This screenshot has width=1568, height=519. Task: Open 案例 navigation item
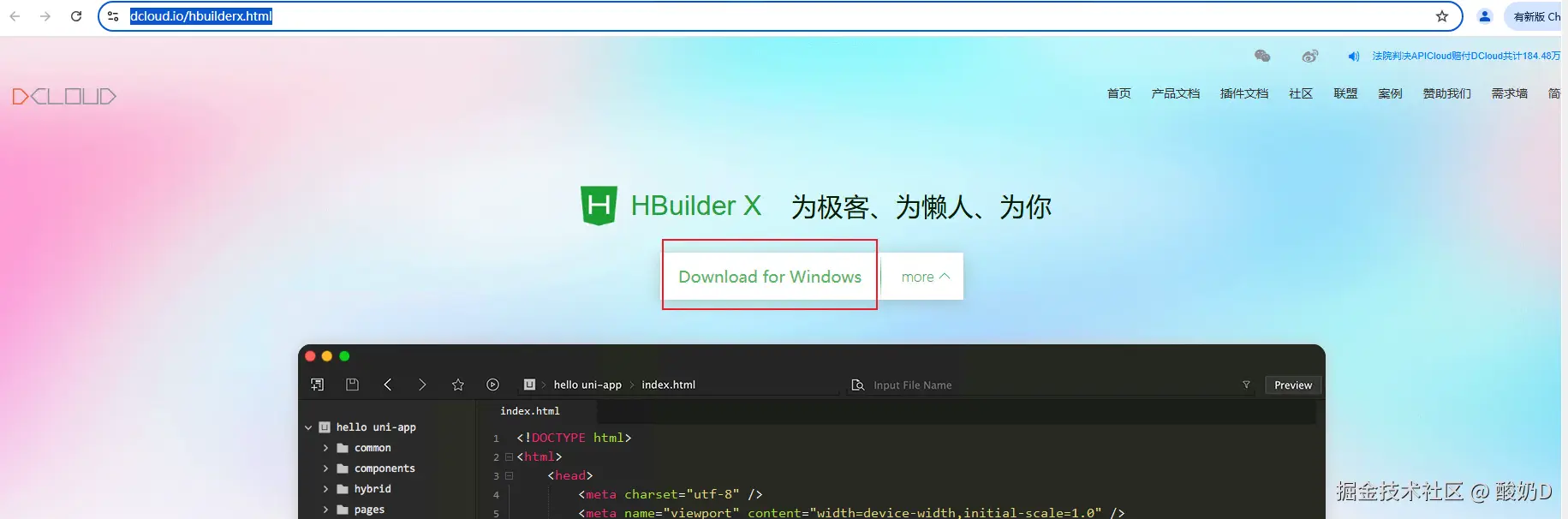tap(1389, 93)
